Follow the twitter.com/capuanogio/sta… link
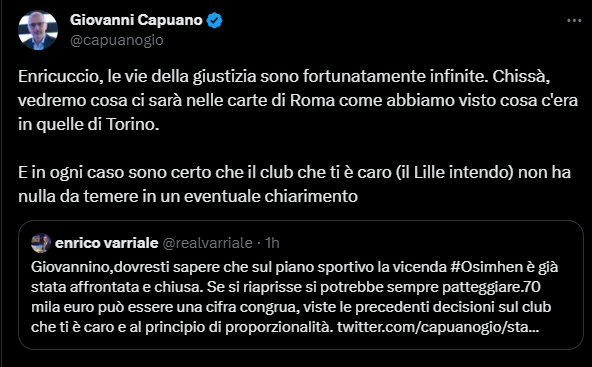Viewport: 592px width, 367px height. (438, 327)
